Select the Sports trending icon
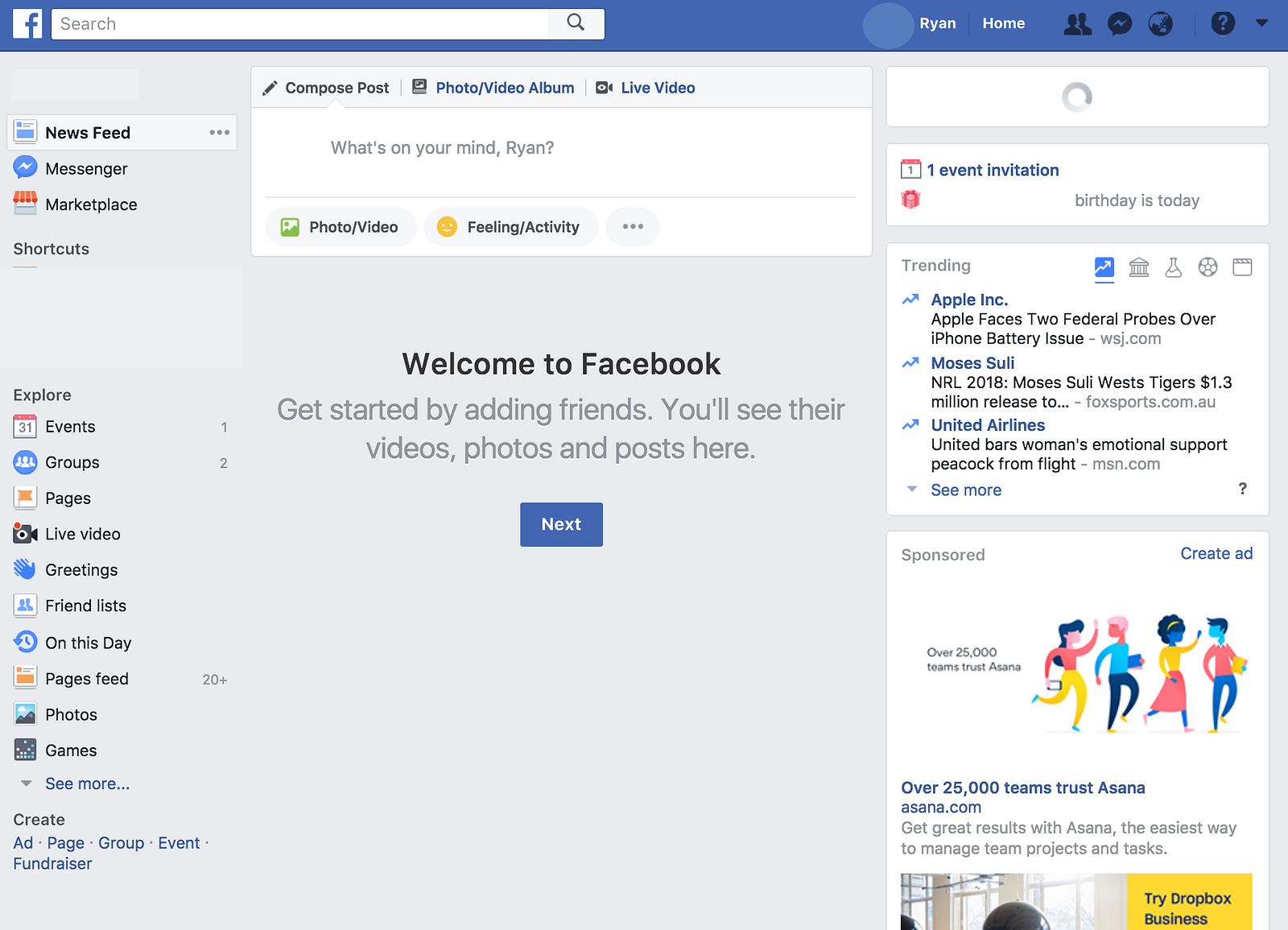The height and width of the screenshot is (930, 1288). coord(1207,267)
